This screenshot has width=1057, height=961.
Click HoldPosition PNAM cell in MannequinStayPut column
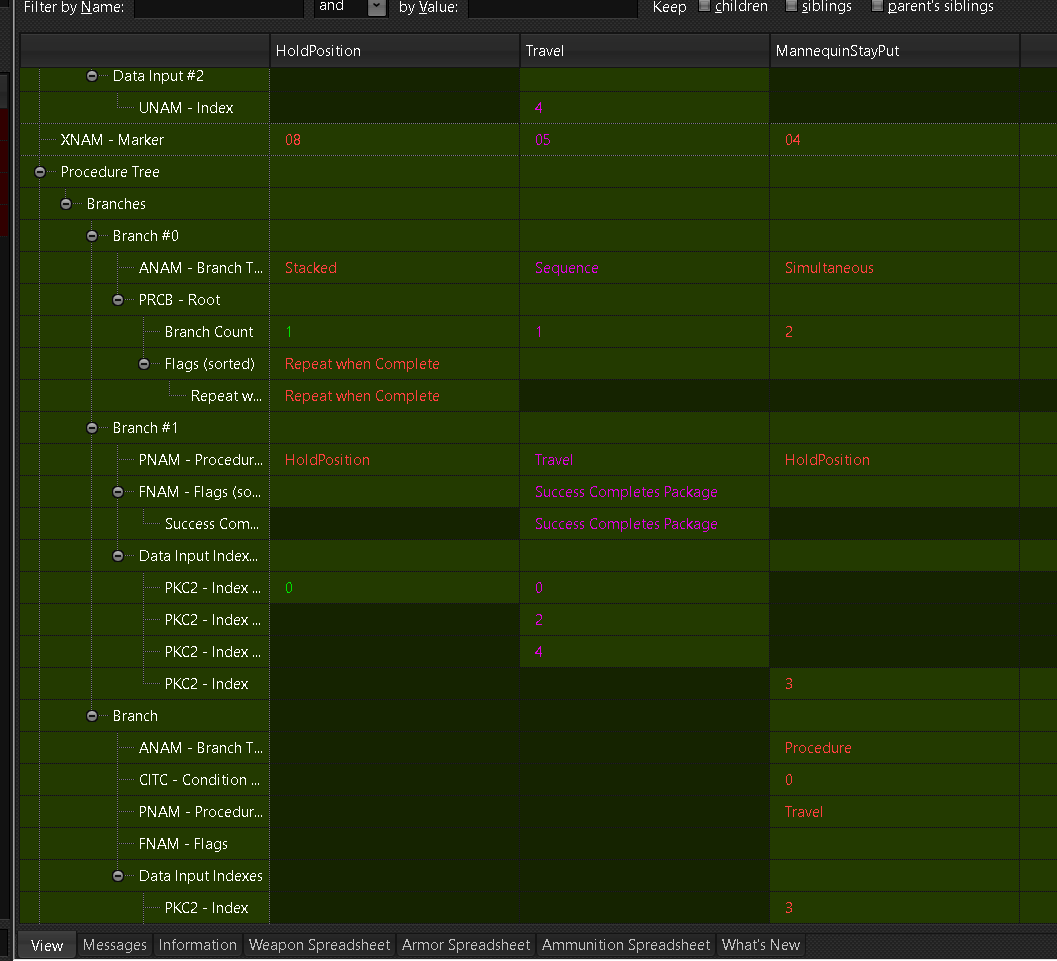tap(895, 460)
